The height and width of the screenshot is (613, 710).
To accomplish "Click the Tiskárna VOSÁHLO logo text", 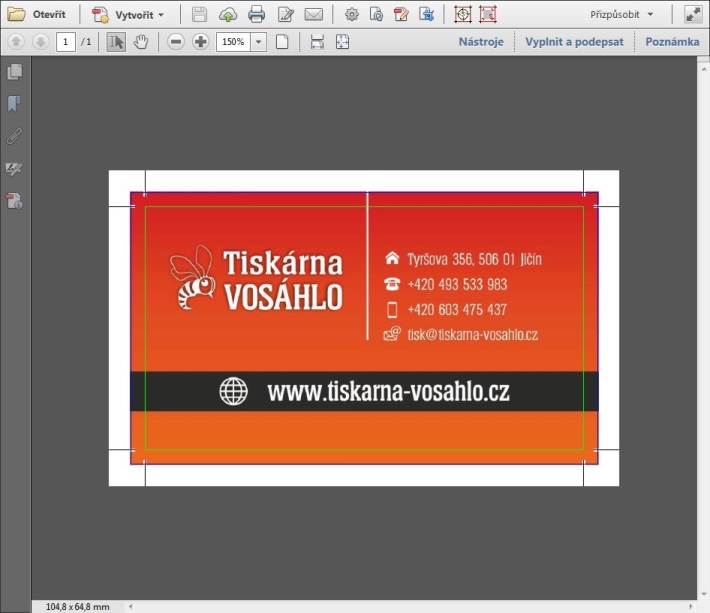I will [x=283, y=280].
